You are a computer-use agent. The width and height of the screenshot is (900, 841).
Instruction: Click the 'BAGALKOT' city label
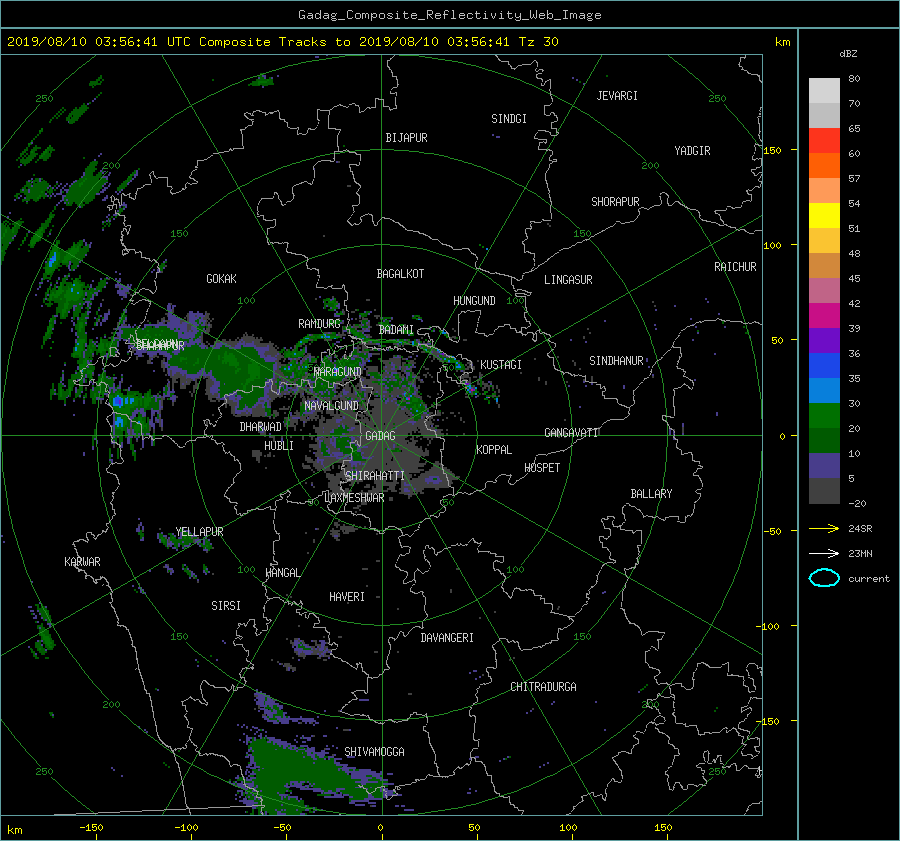tap(400, 274)
